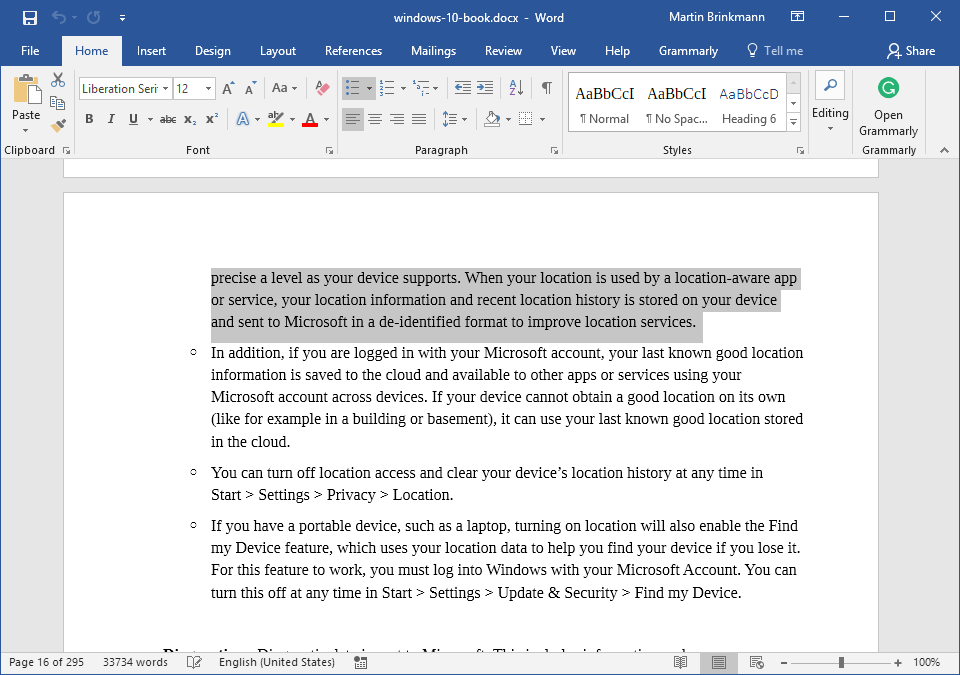Sort the text with the A-Z icon

tap(516, 88)
